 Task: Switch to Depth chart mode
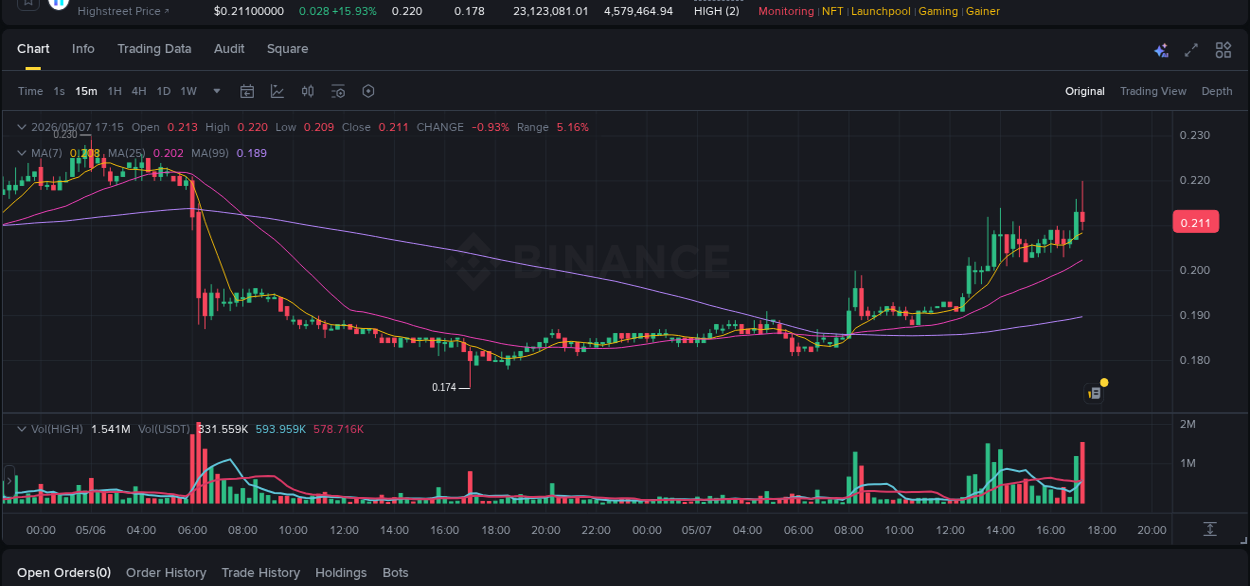[1217, 91]
